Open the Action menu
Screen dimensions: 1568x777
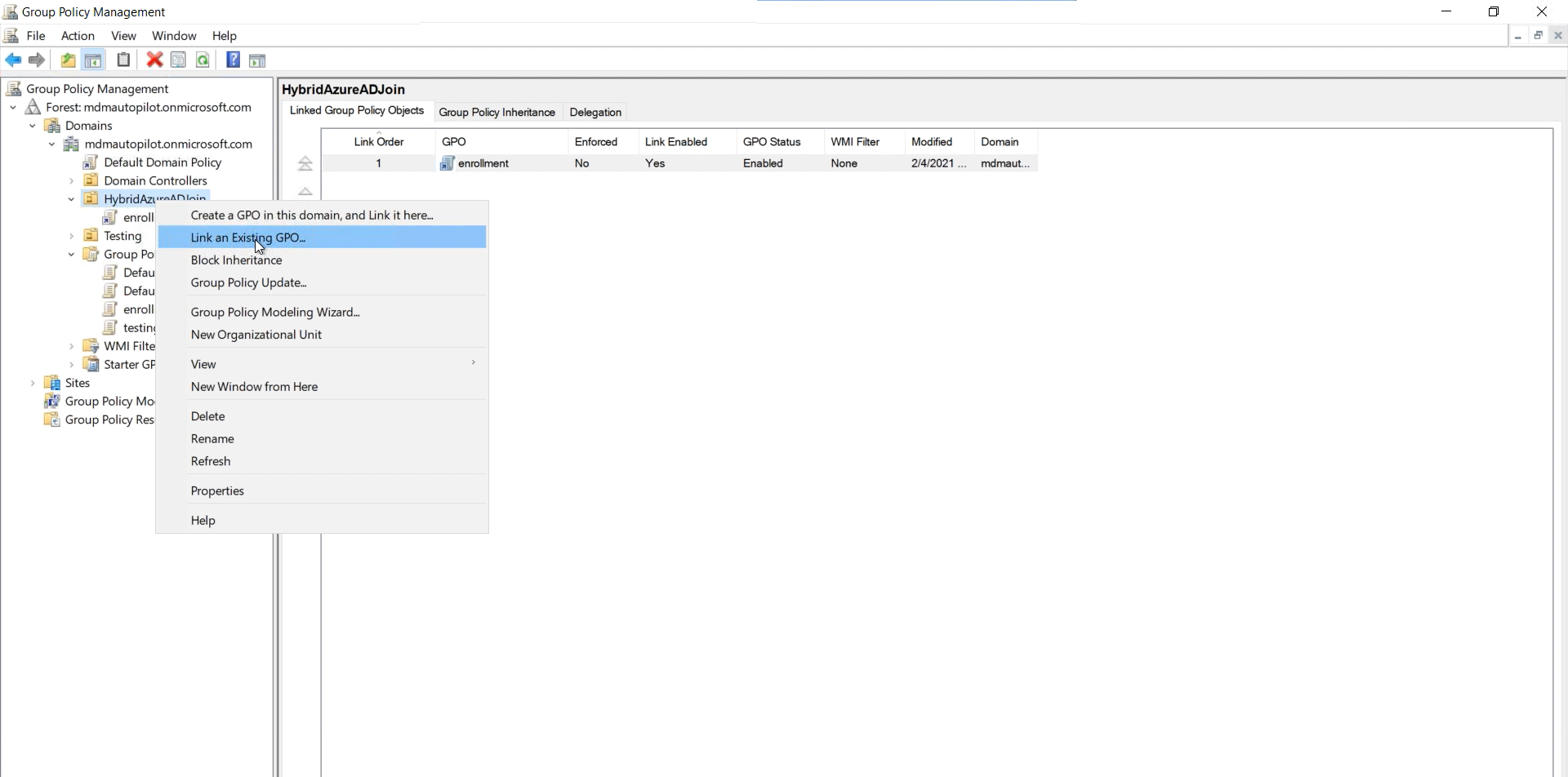coord(78,36)
